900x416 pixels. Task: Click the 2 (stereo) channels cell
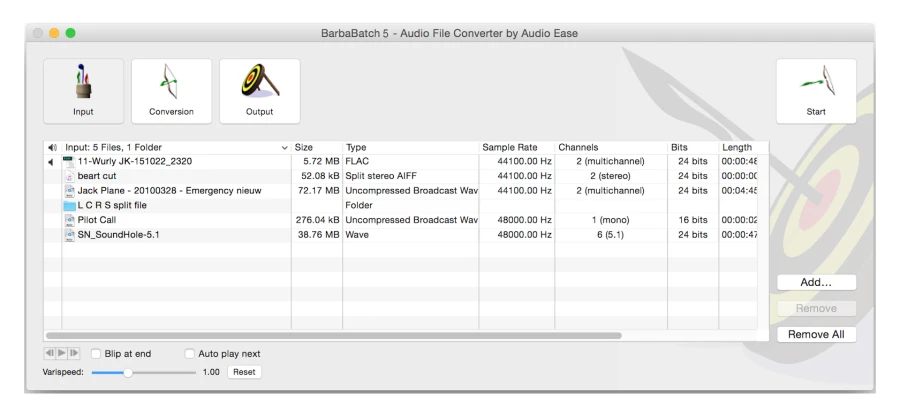coord(610,176)
